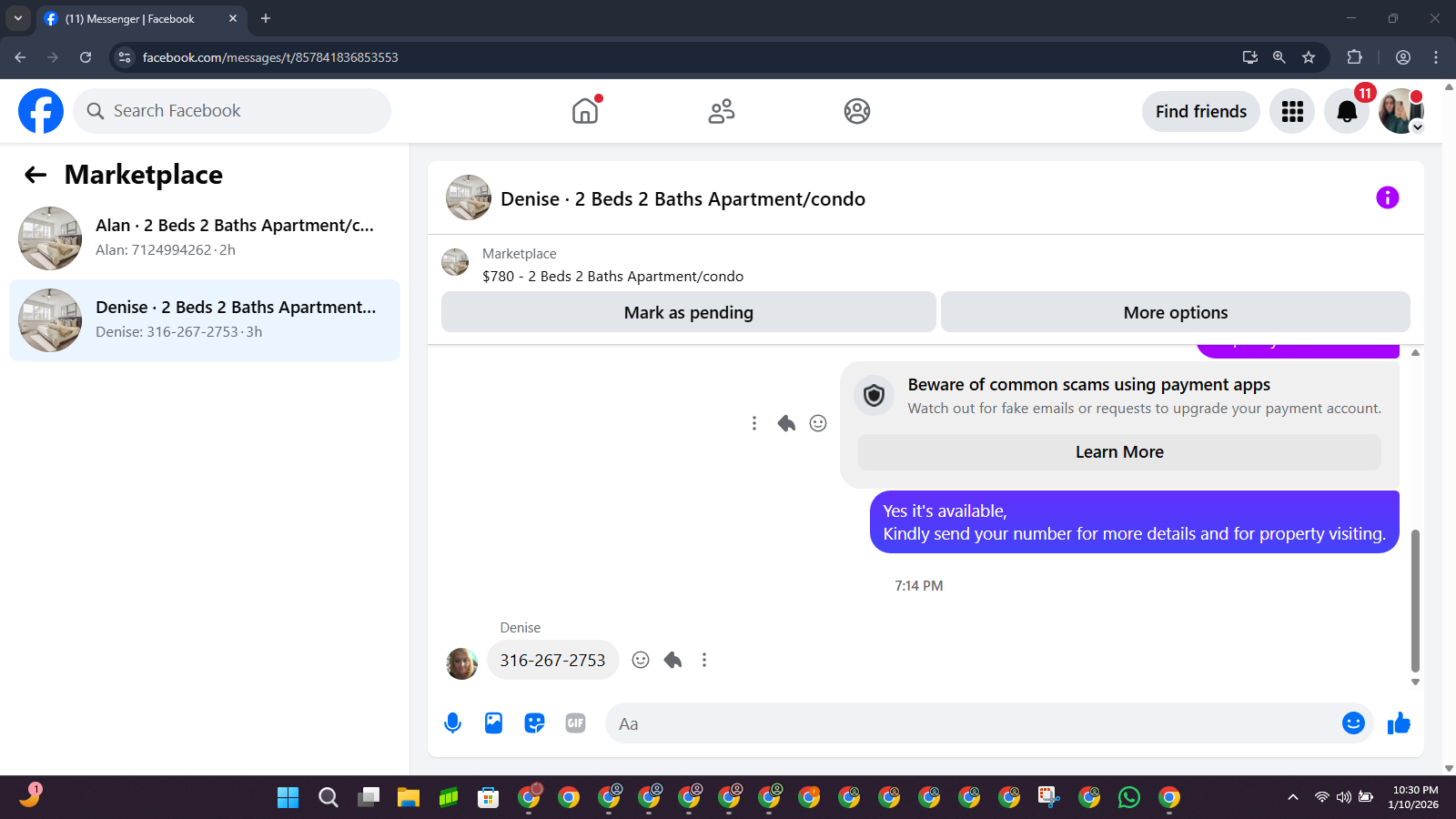Open the browser extensions icon
The image size is (1456, 819).
click(x=1354, y=57)
